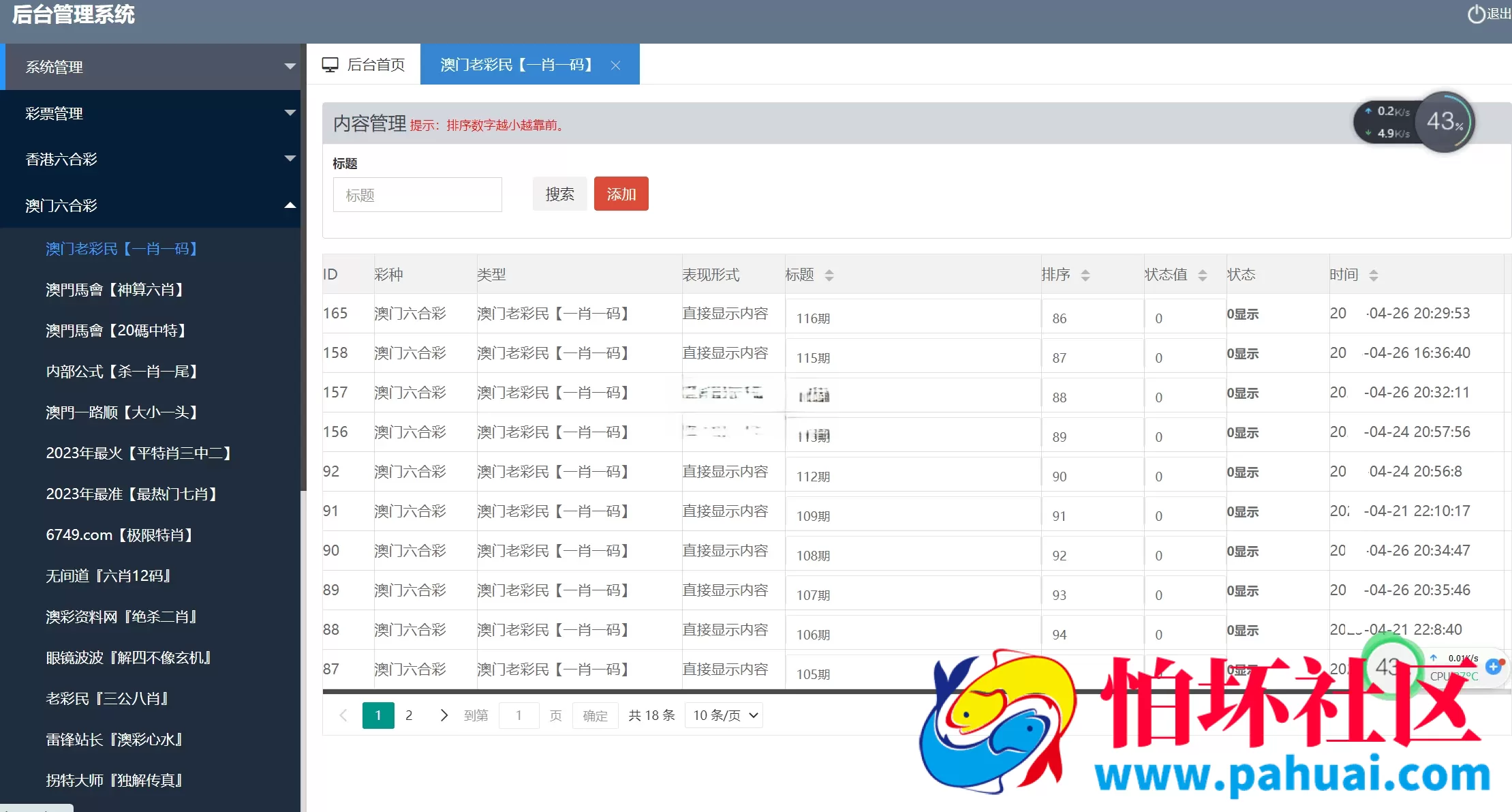Click the 搜索 button
This screenshot has width=1512, height=812.
tap(559, 194)
